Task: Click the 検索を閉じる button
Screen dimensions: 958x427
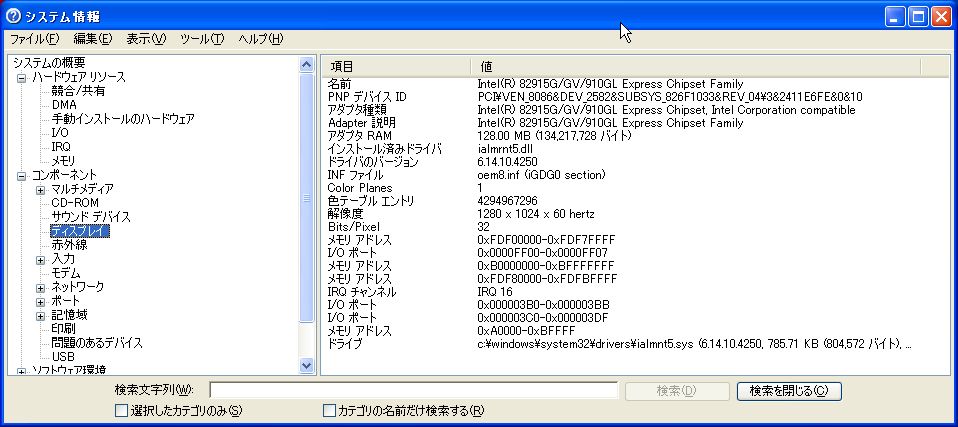Action: [788, 390]
